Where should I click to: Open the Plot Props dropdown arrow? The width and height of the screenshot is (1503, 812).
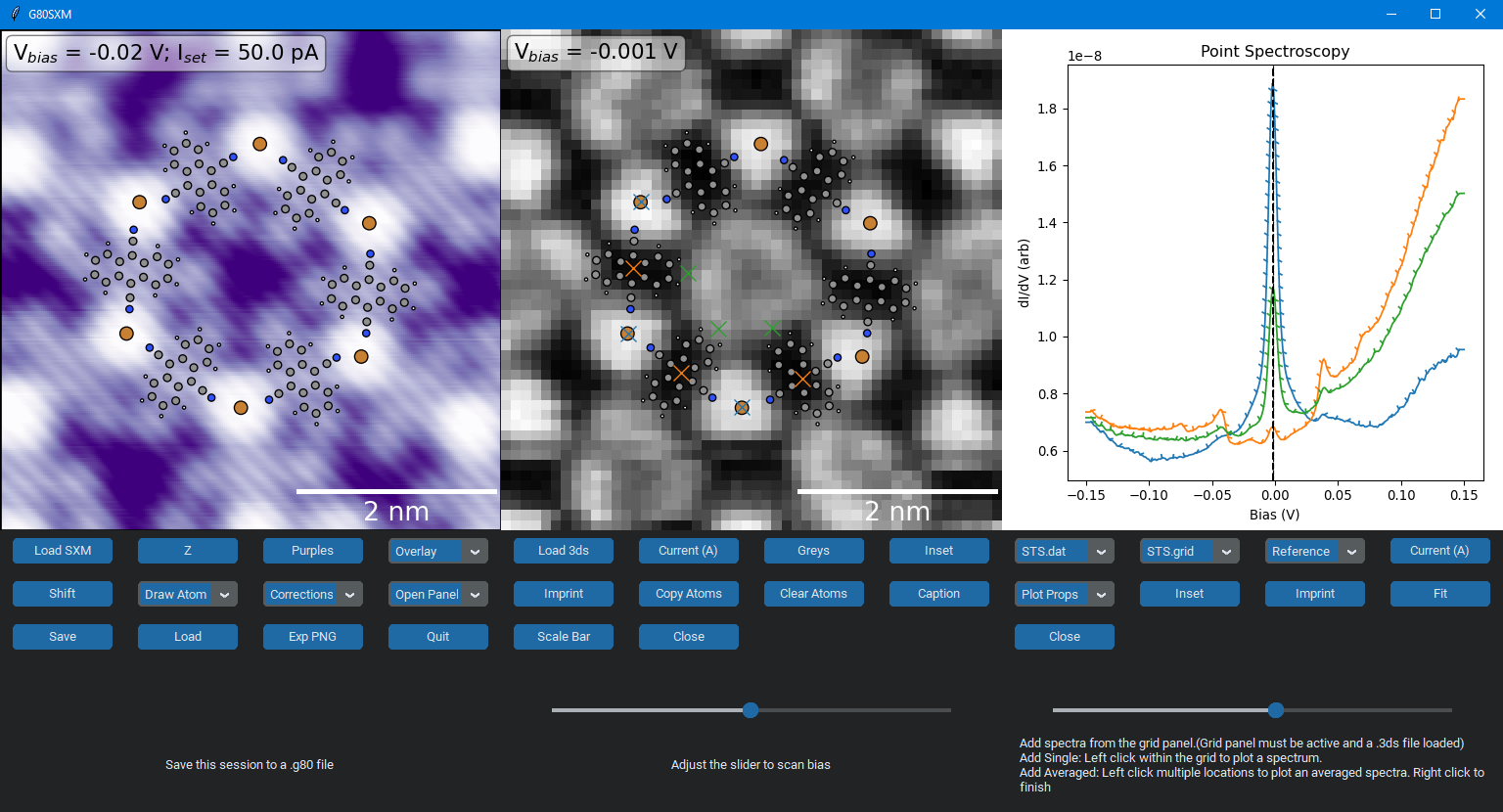click(1101, 595)
